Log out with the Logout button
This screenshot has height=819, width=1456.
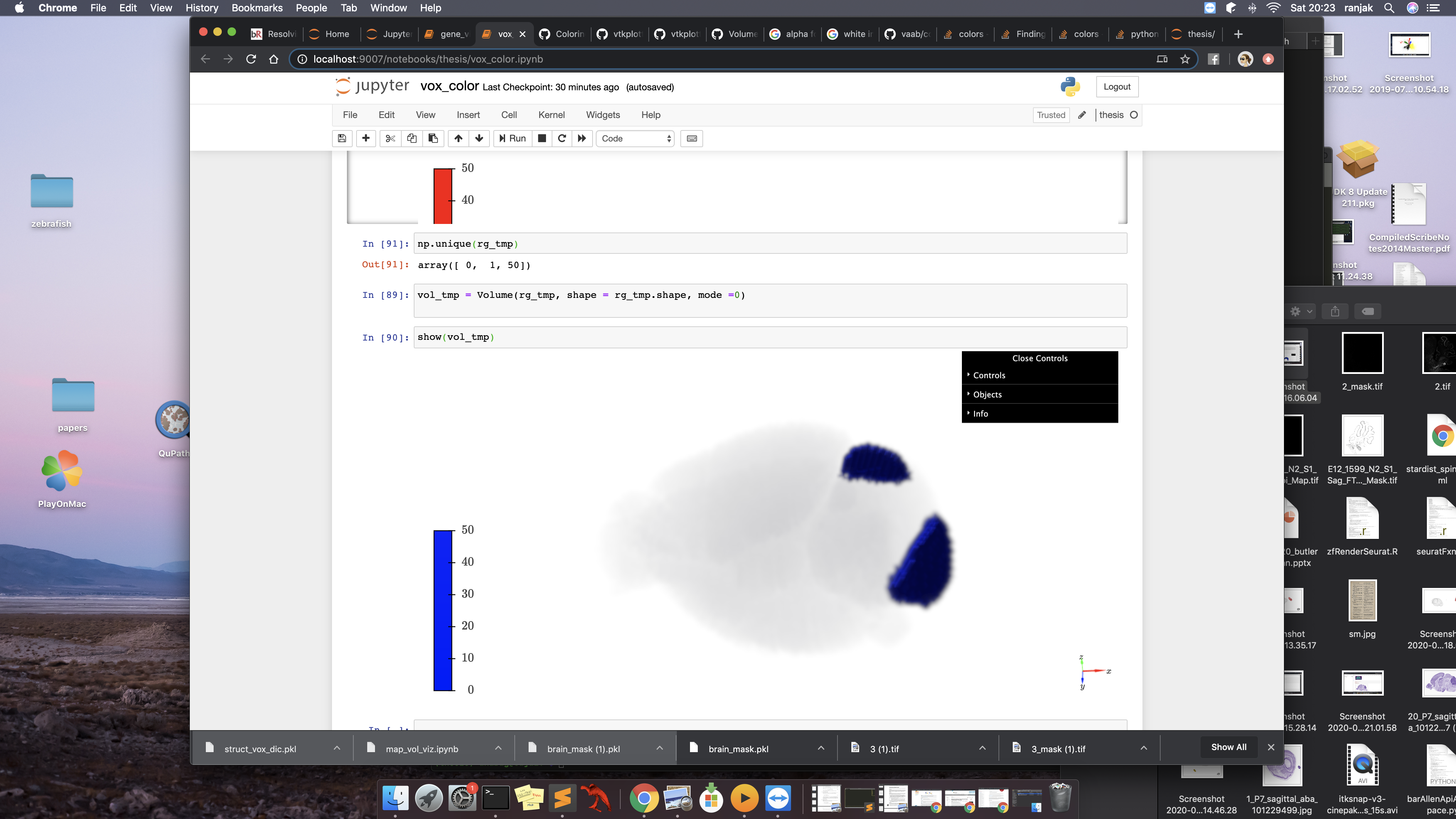(x=1117, y=86)
